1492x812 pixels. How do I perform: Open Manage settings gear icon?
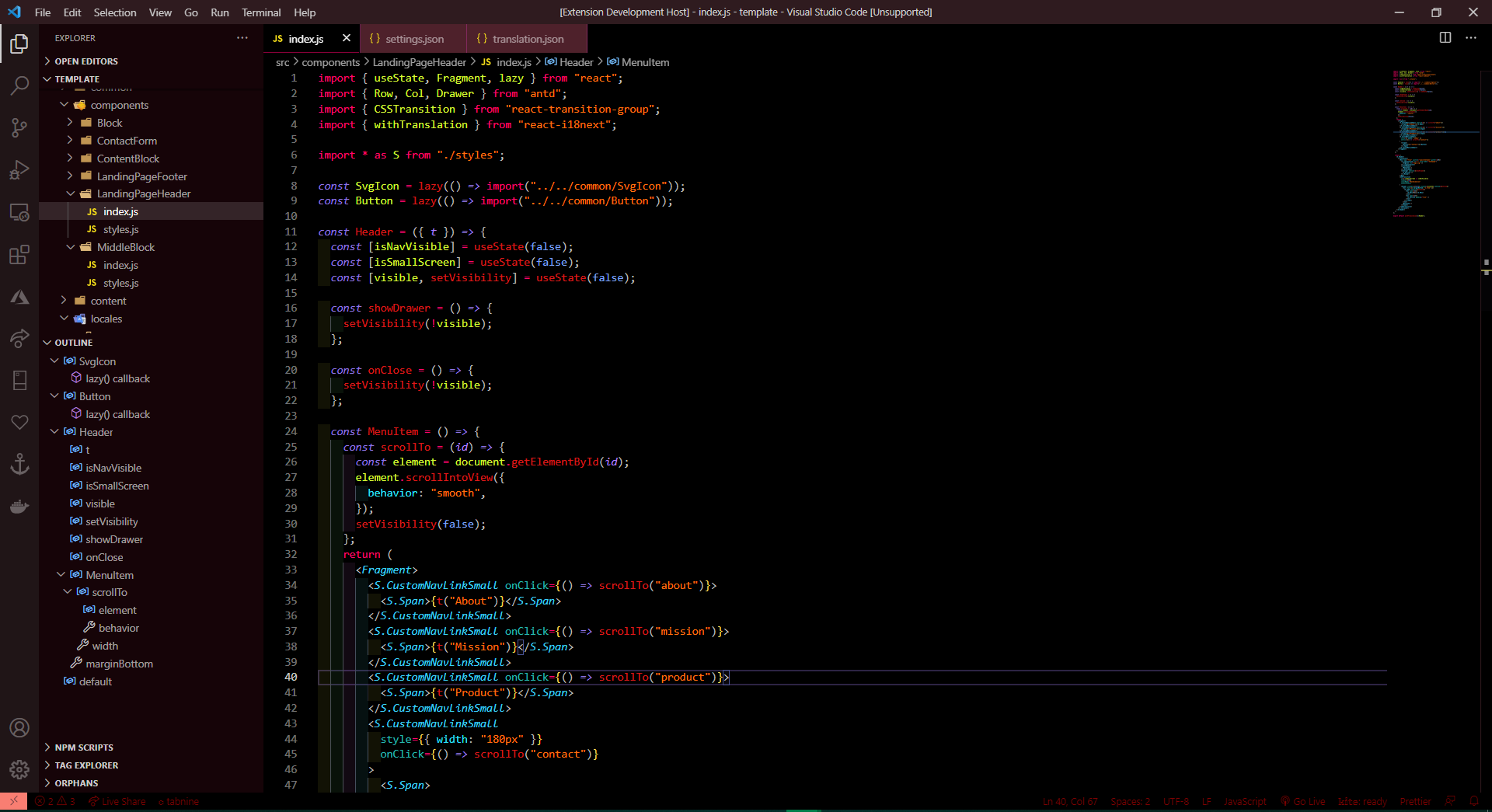pyautogui.click(x=19, y=770)
